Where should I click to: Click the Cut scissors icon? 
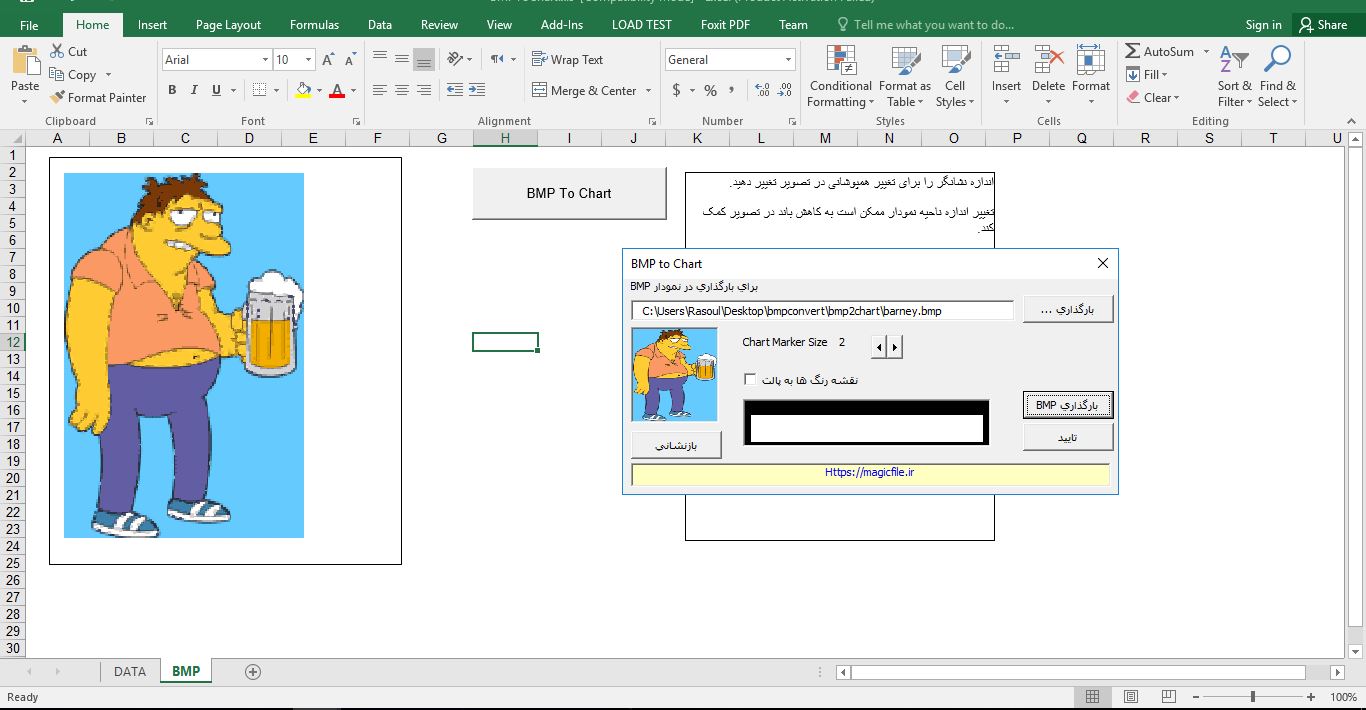pyautogui.click(x=56, y=51)
